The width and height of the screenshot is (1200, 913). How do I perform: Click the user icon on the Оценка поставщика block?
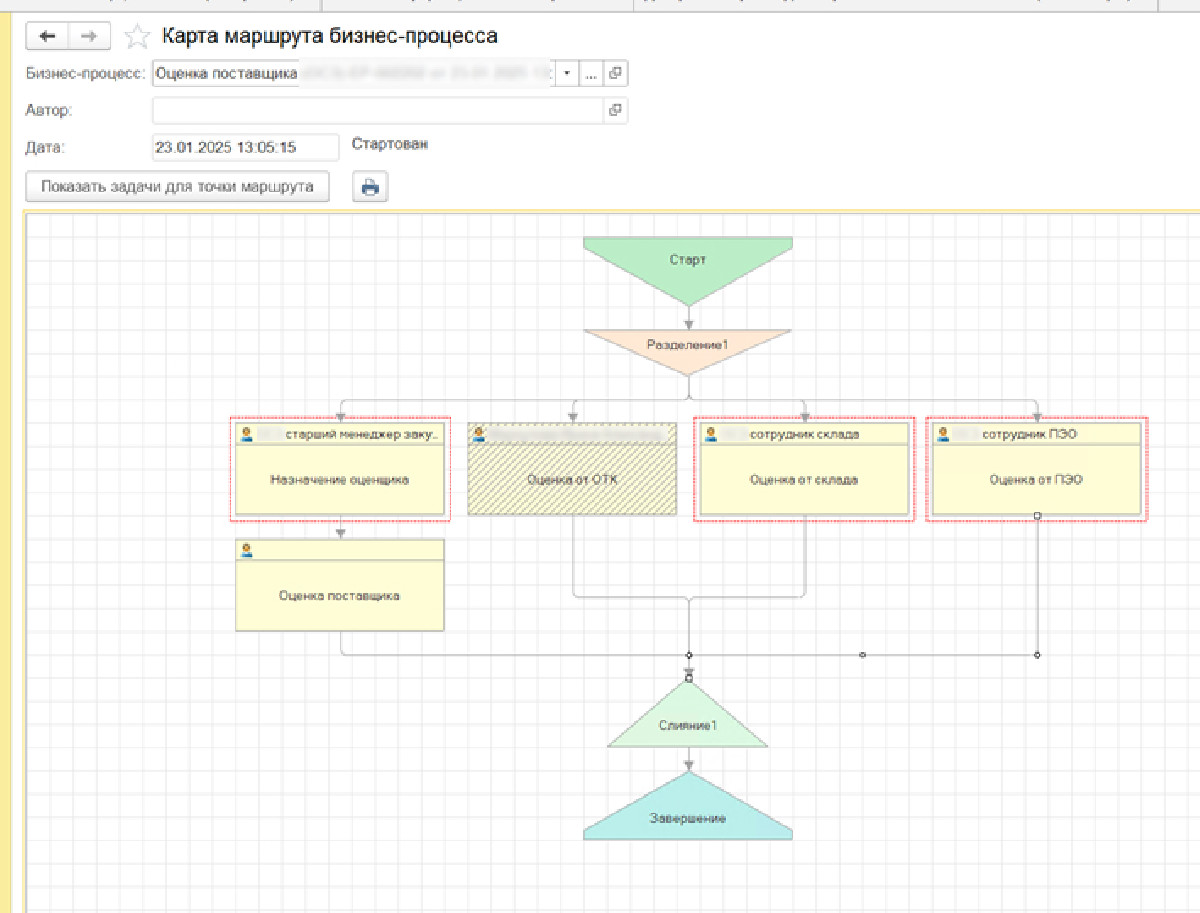(246, 550)
